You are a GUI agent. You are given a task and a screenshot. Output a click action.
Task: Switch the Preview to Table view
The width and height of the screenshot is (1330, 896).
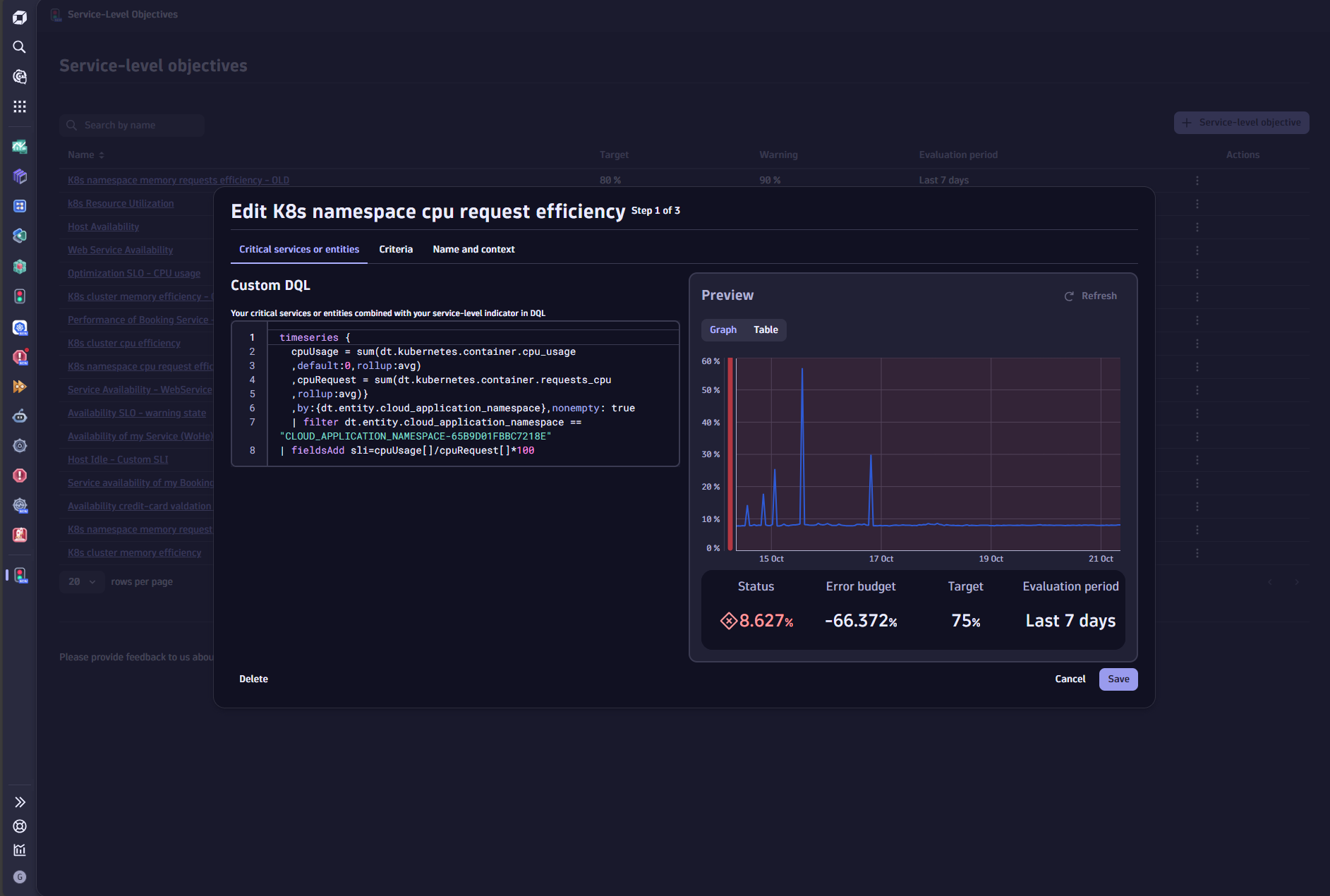click(766, 329)
